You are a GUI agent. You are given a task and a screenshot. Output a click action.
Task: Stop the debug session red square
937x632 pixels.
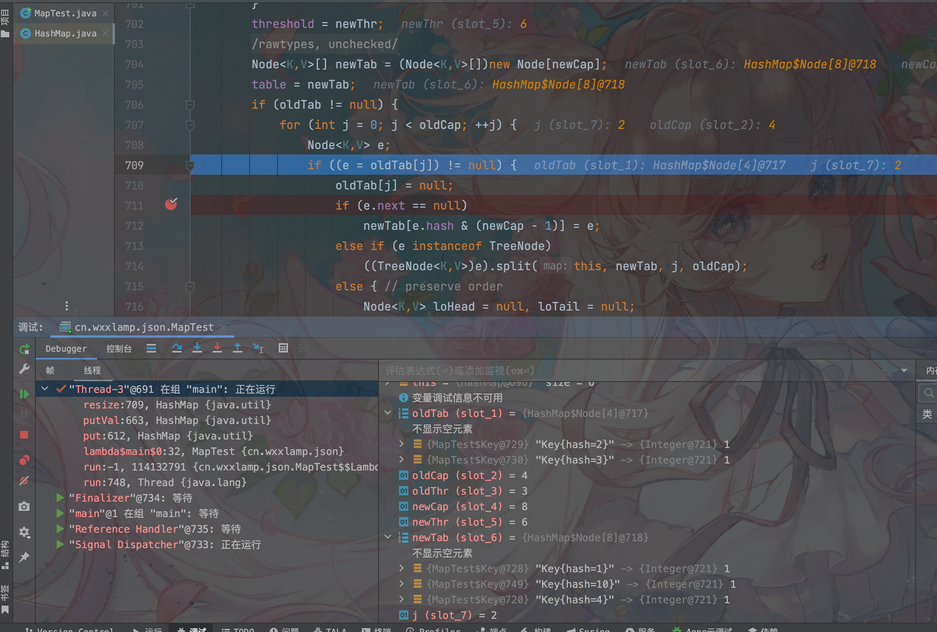(x=24, y=435)
